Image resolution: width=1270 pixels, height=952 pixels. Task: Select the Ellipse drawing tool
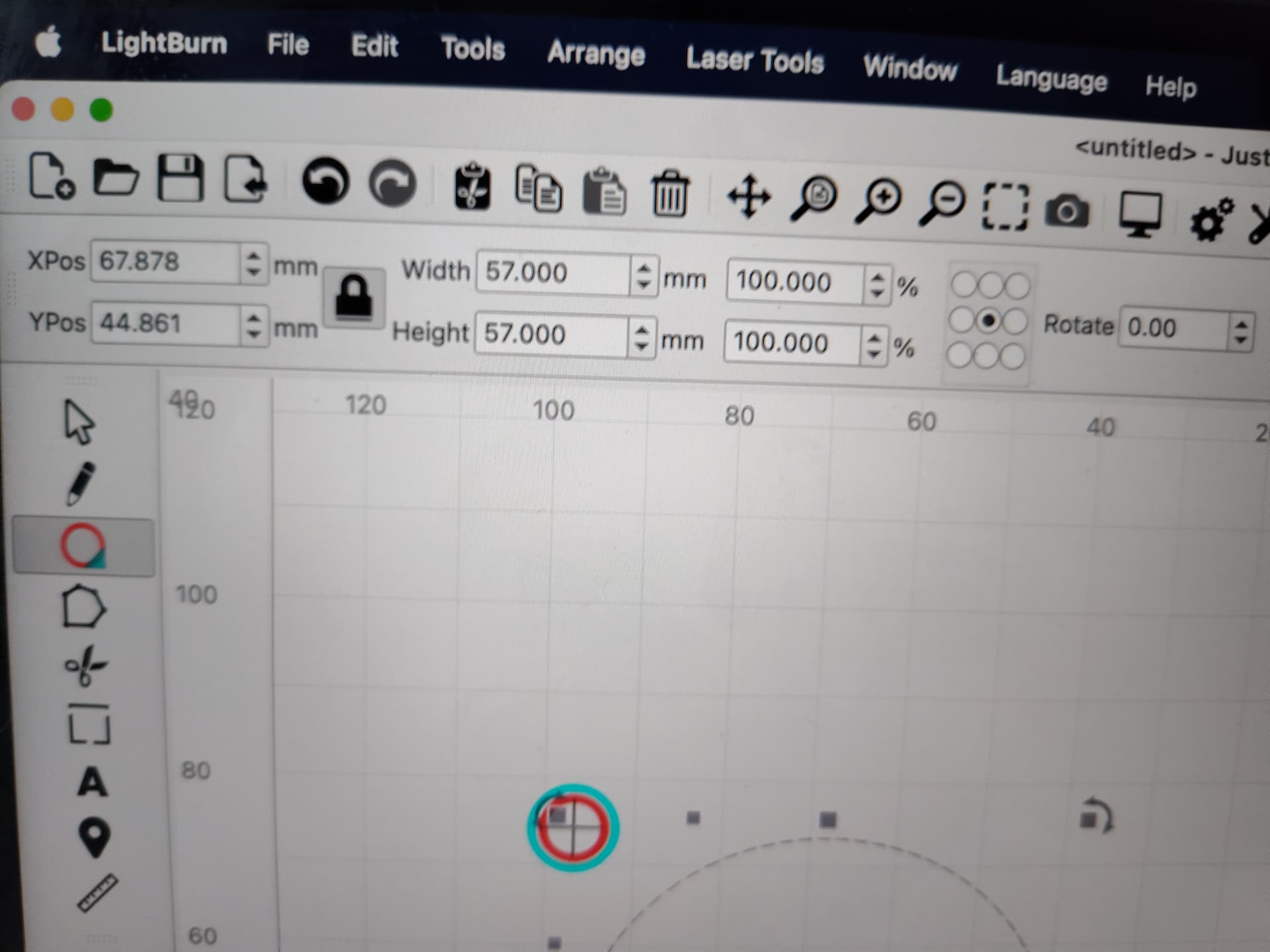(x=83, y=547)
